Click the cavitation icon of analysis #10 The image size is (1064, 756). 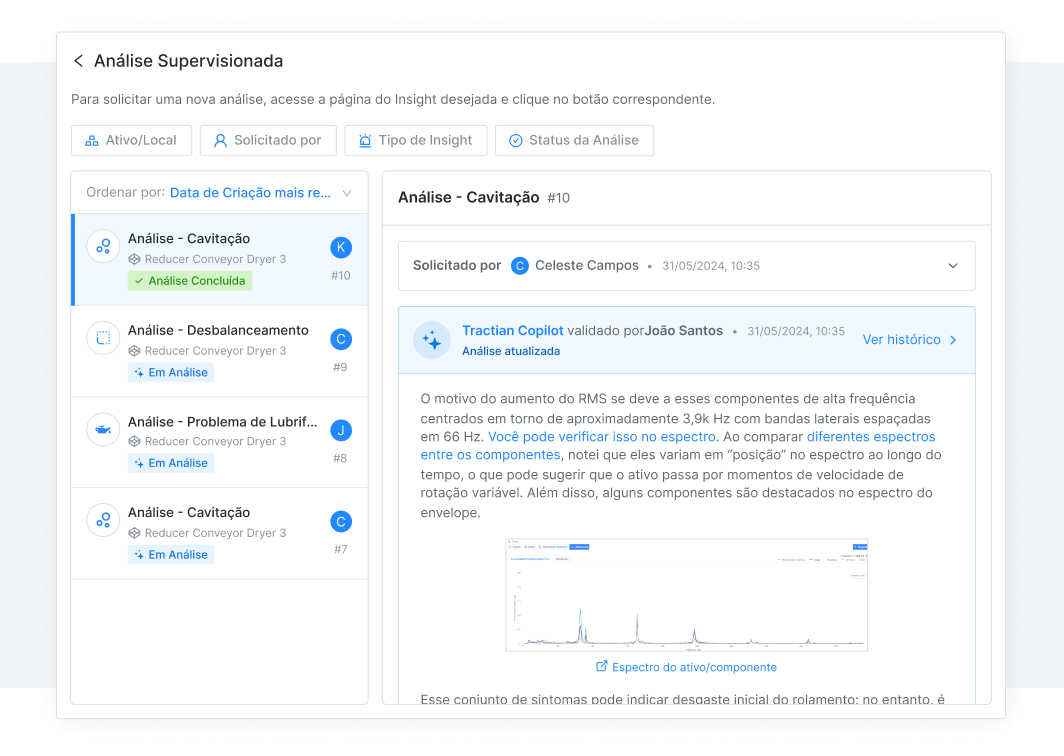pos(103,246)
